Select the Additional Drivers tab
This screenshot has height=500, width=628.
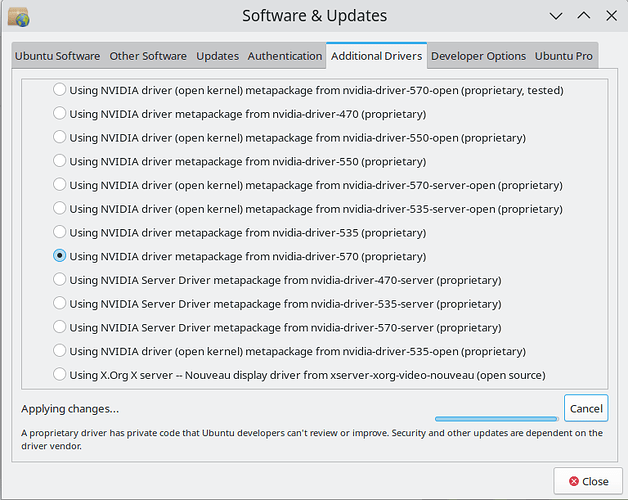(376, 56)
